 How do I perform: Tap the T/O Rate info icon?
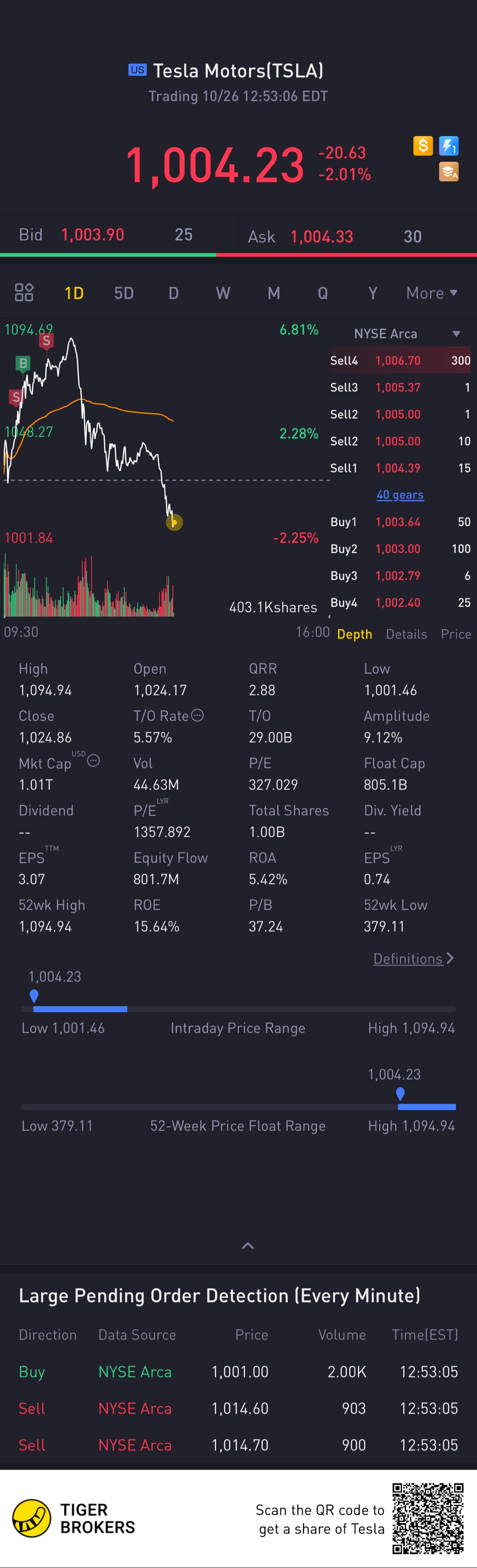[x=198, y=715]
